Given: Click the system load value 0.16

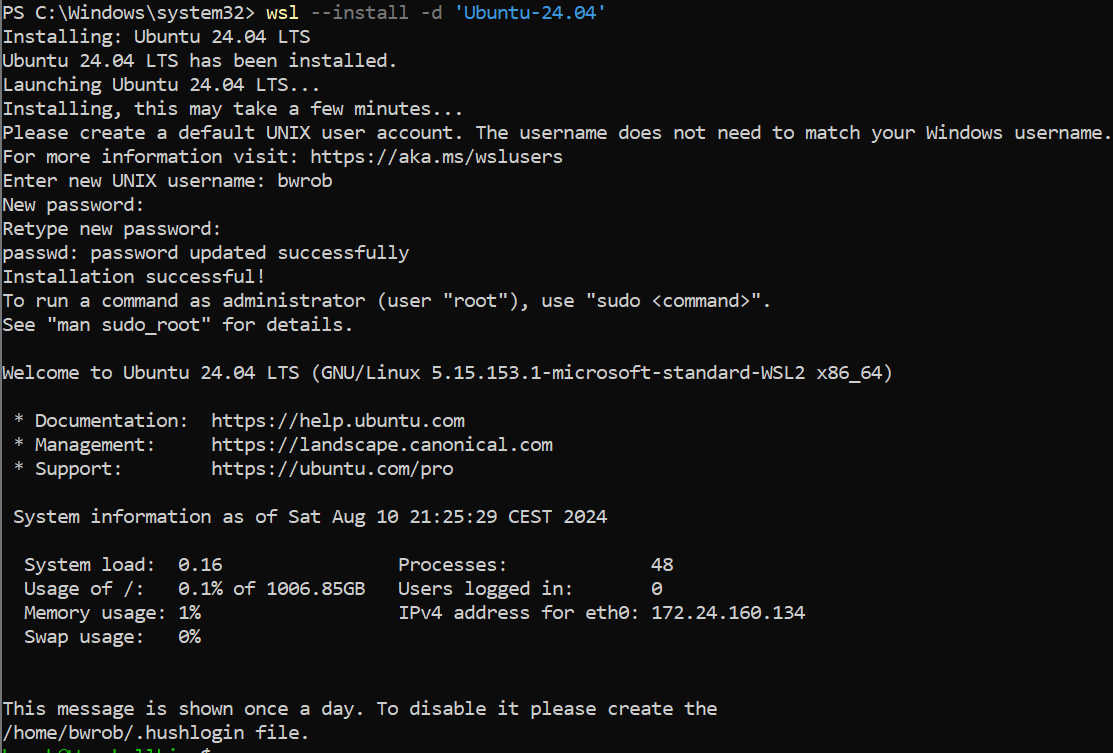Looking at the screenshot, I should 200,565.
